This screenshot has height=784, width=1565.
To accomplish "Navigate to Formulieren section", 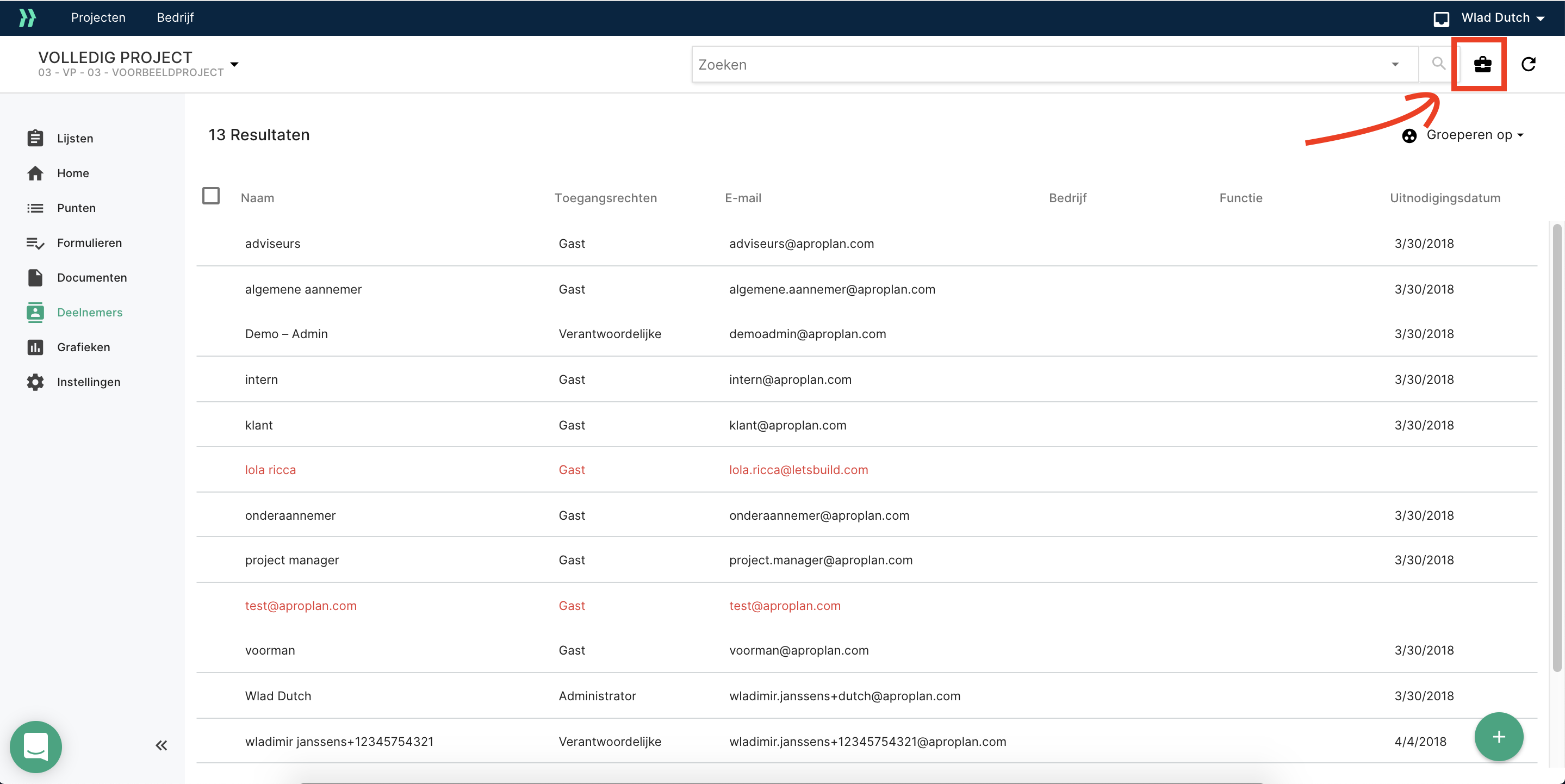I will click(x=89, y=243).
